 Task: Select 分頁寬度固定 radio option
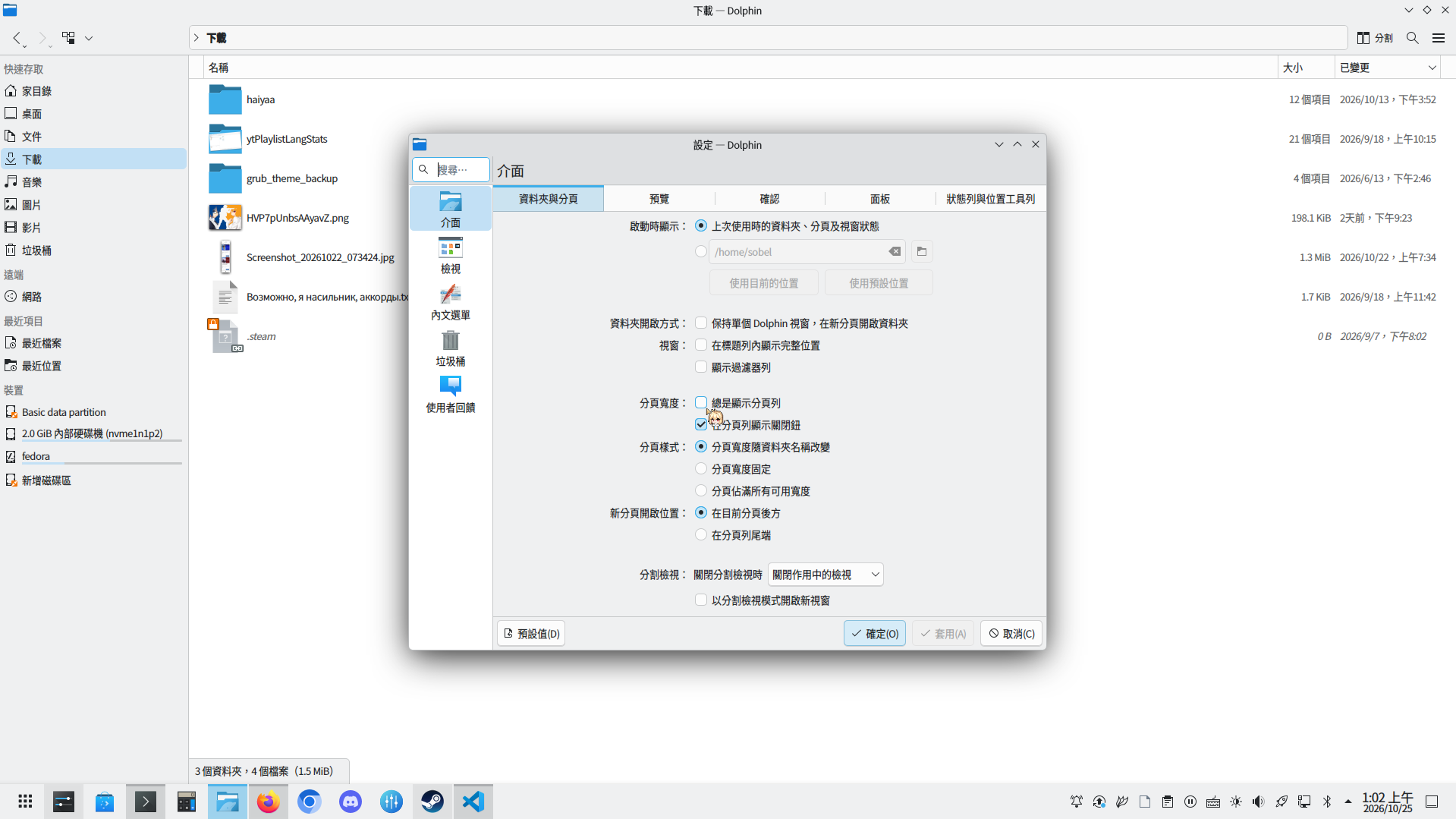point(701,469)
